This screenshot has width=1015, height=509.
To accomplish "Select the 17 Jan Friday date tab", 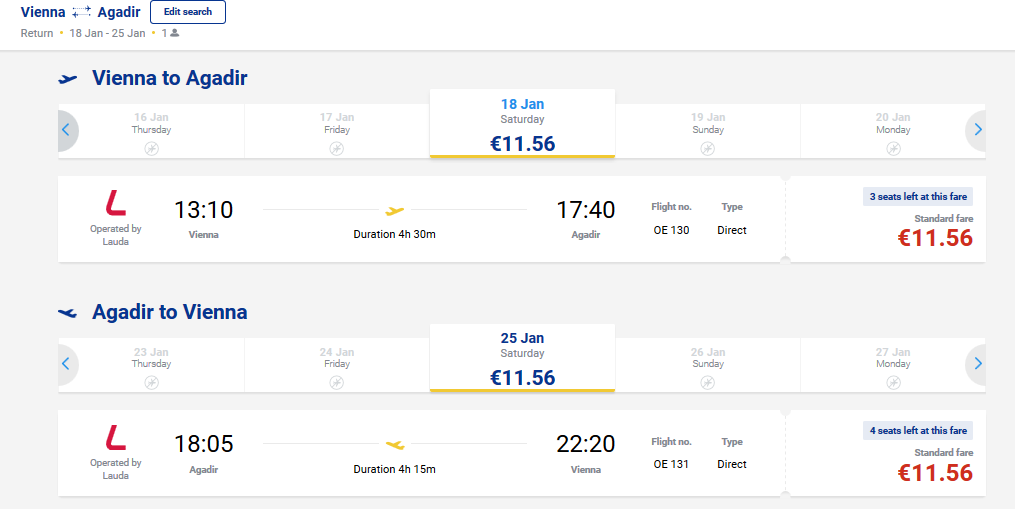I will coord(337,131).
